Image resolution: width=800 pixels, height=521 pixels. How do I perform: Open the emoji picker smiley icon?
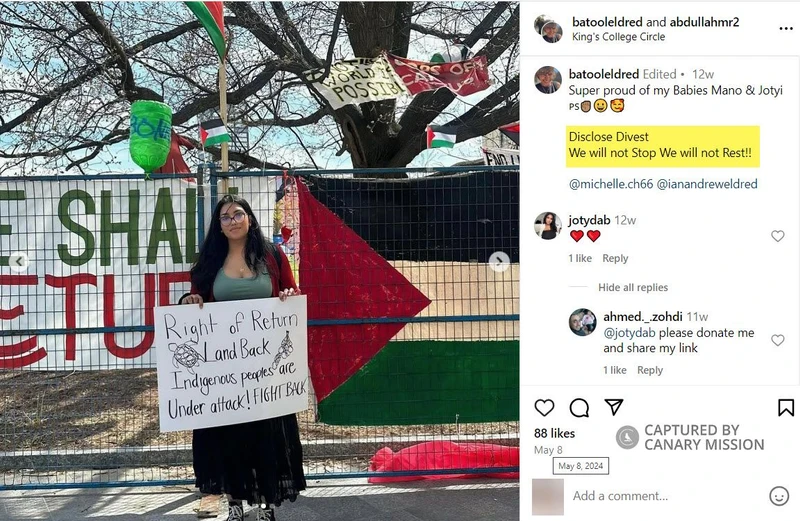coord(779,495)
